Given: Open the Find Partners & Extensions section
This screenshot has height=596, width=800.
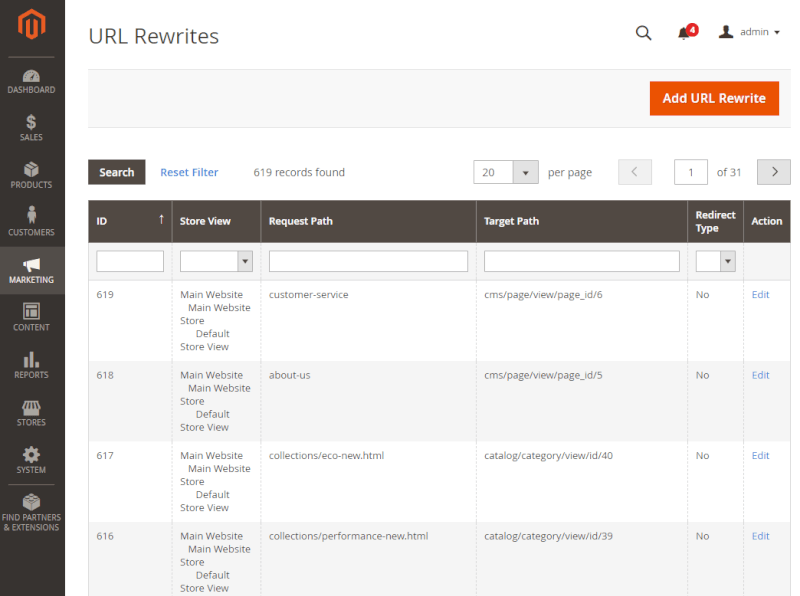Looking at the screenshot, I should [31, 510].
